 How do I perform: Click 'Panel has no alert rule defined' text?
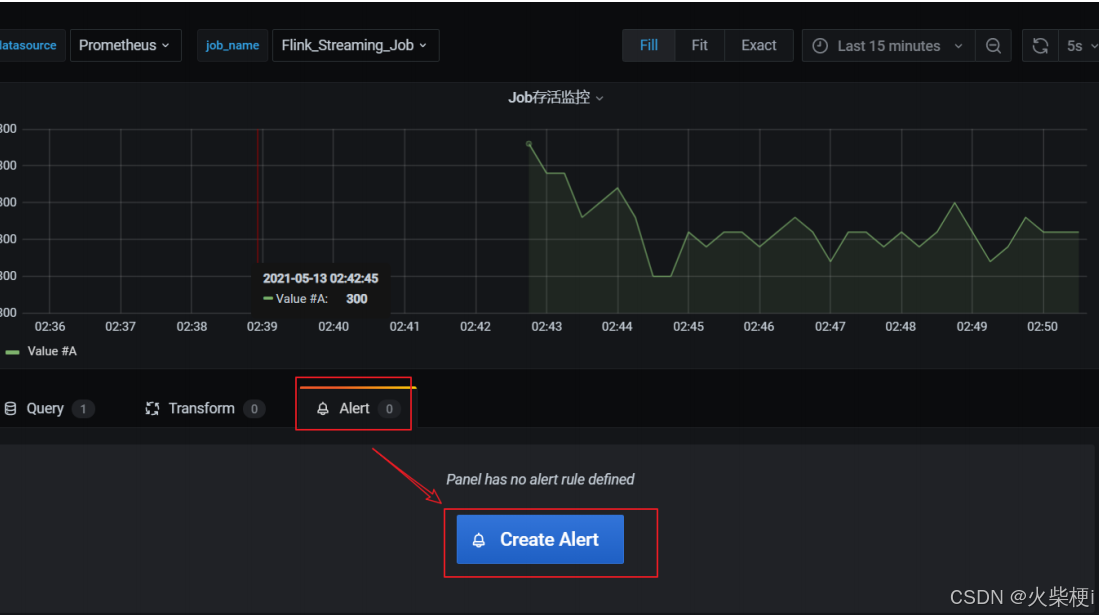pos(540,480)
